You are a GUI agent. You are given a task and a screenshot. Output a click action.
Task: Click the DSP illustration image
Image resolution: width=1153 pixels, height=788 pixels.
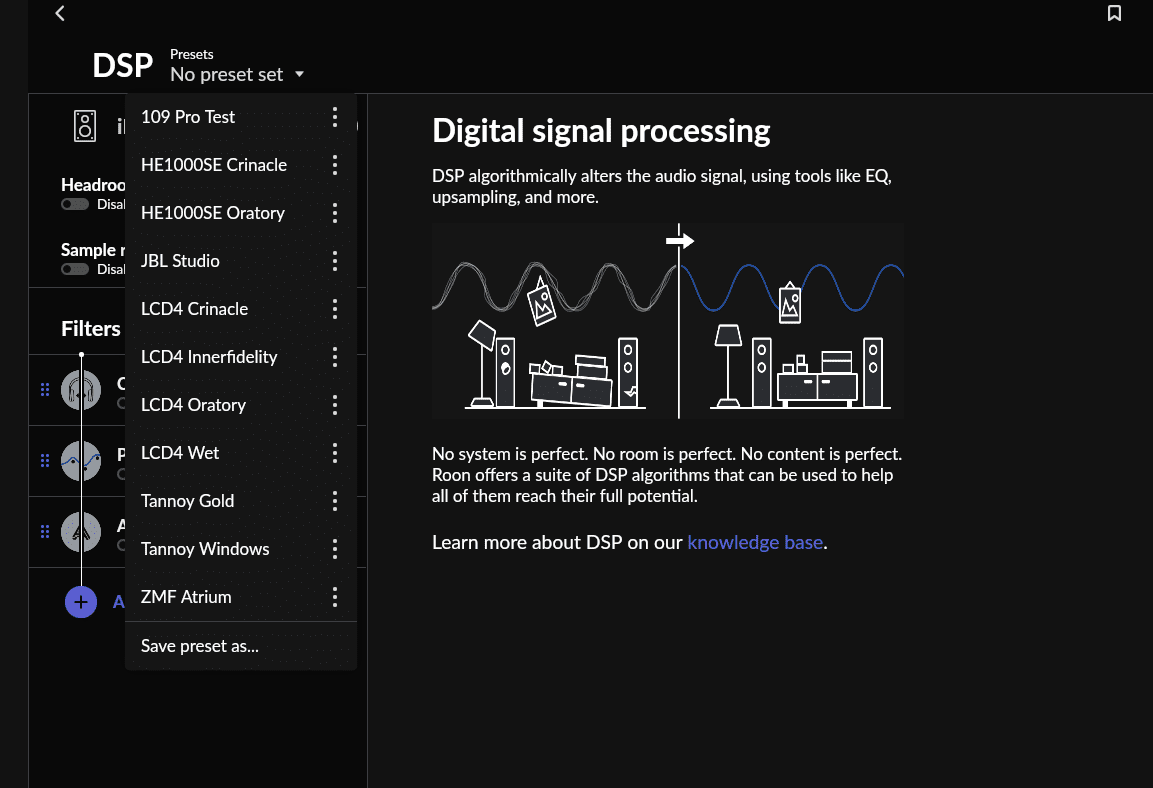pyautogui.click(x=668, y=321)
